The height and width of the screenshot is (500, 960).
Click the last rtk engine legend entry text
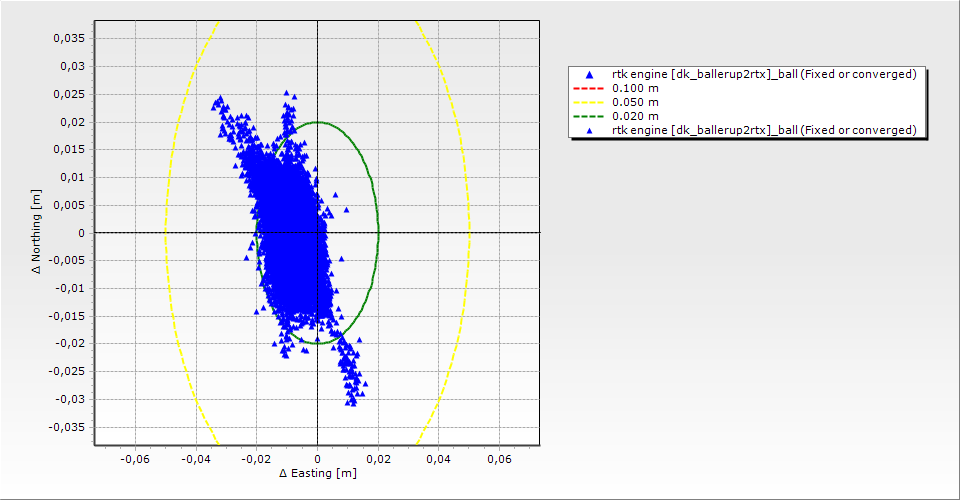(x=764, y=130)
